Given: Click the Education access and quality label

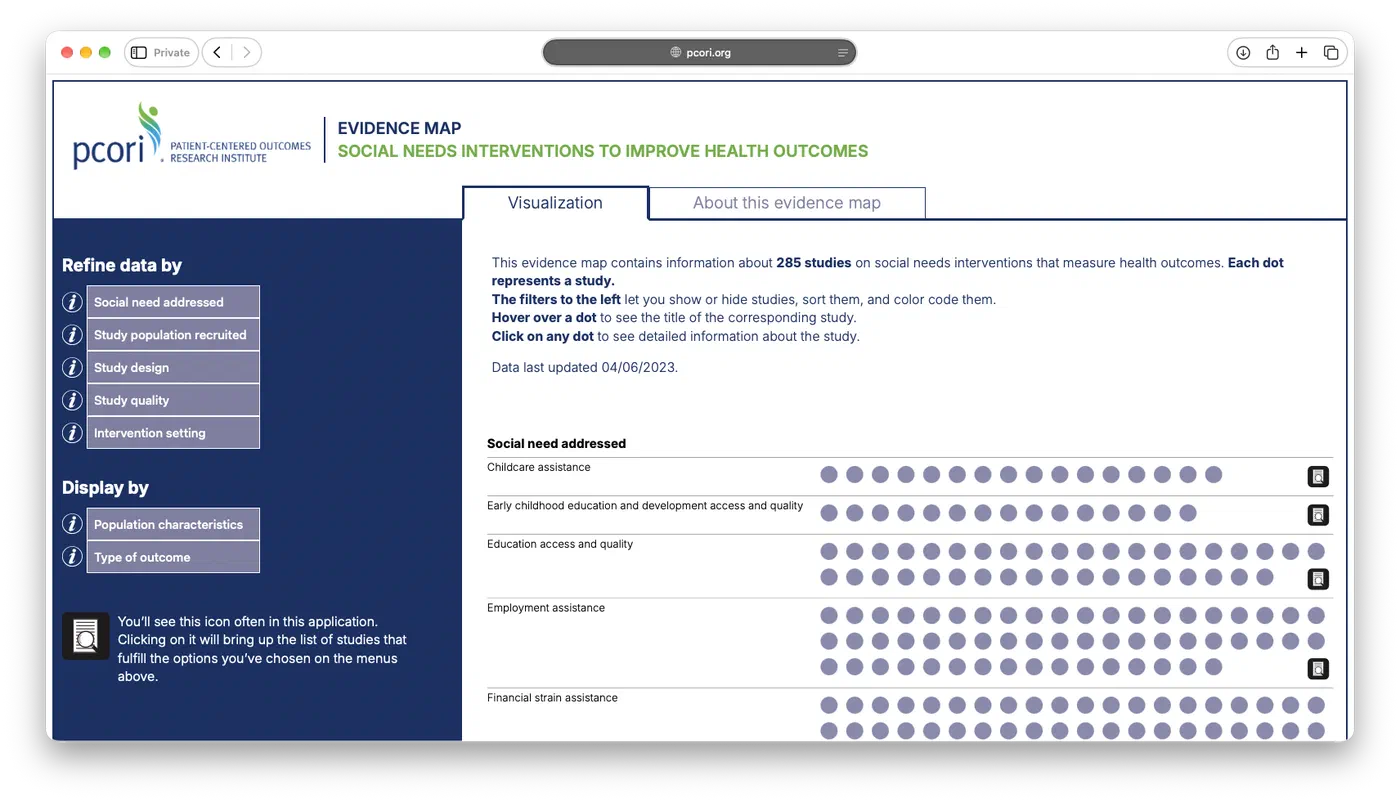Looking at the screenshot, I should (560, 544).
